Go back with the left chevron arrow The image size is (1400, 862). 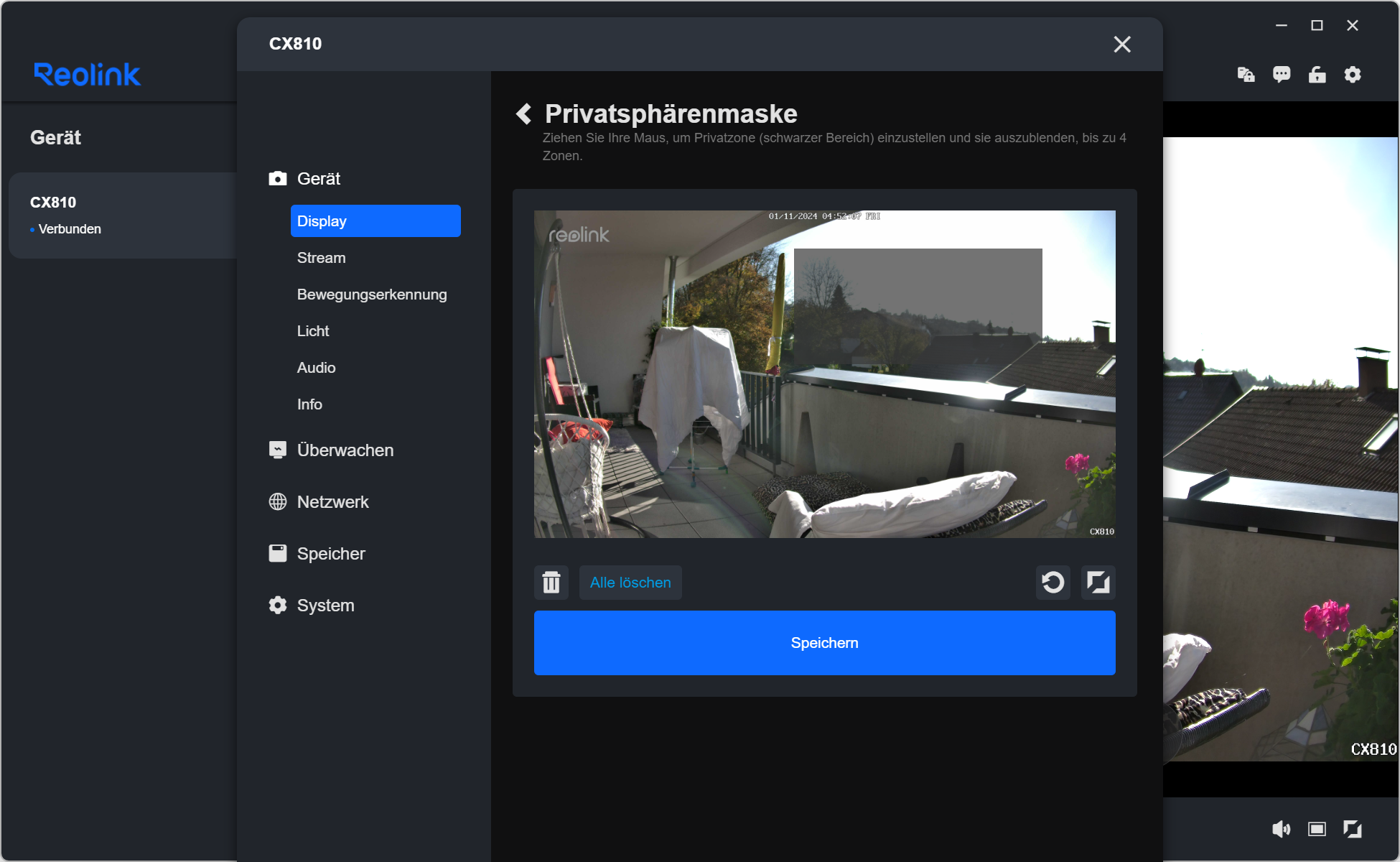click(x=524, y=113)
